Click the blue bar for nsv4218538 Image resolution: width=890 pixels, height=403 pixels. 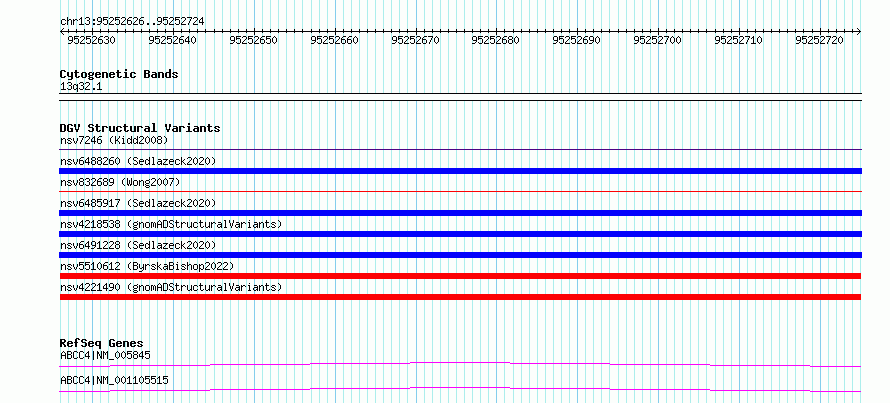(460, 234)
